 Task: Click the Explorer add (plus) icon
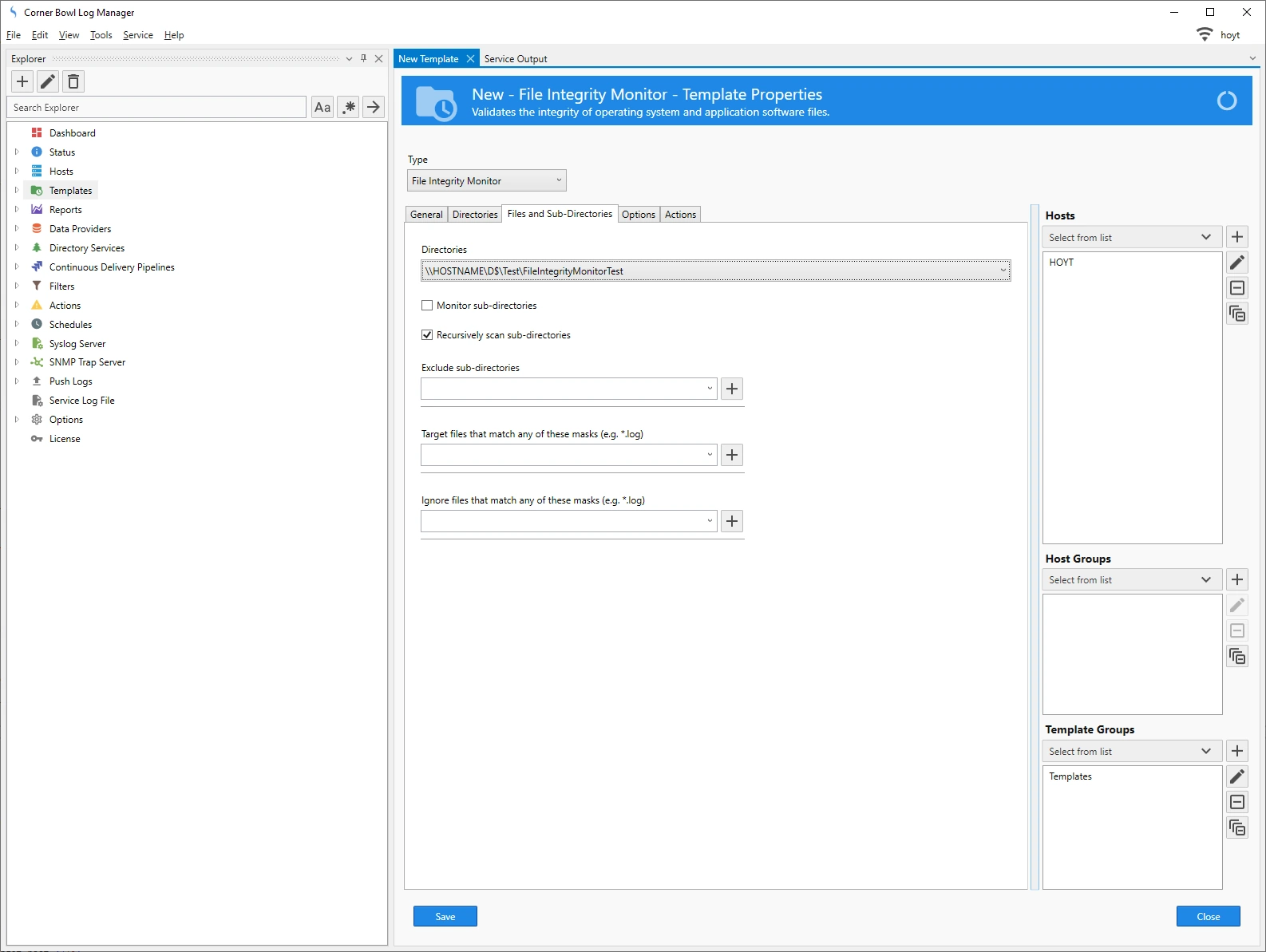click(x=22, y=81)
